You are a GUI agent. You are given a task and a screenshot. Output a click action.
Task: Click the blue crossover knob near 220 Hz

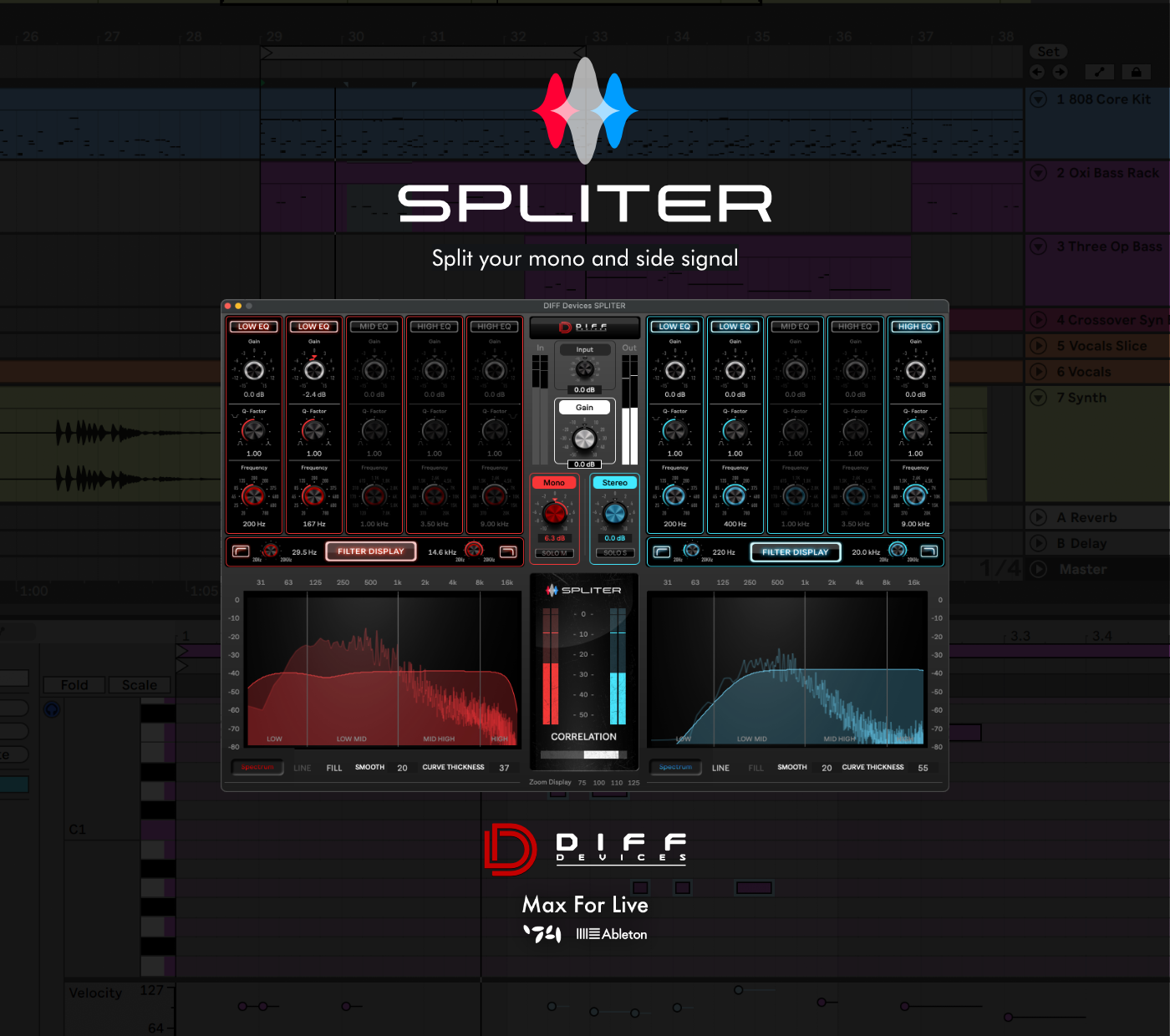pyautogui.click(x=692, y=551)
